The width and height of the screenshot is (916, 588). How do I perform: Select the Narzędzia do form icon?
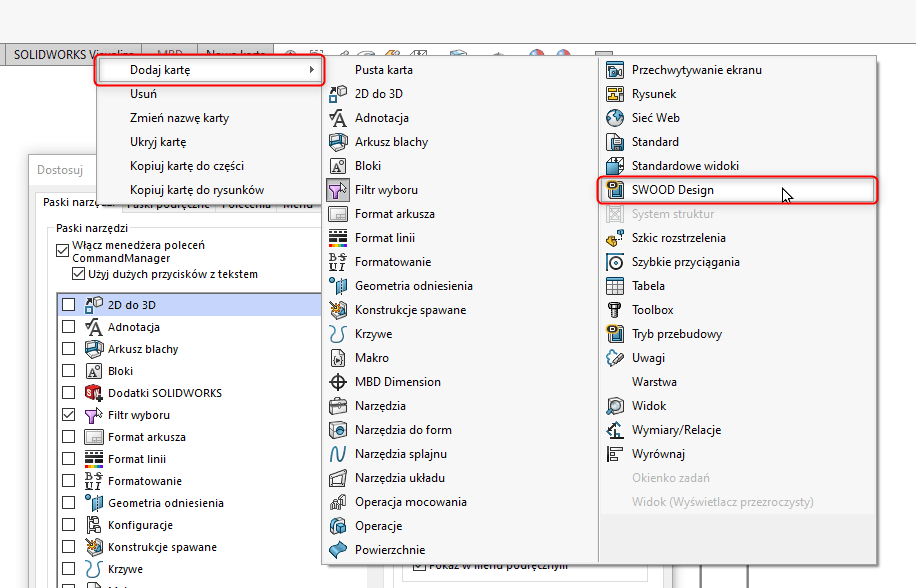338,430
